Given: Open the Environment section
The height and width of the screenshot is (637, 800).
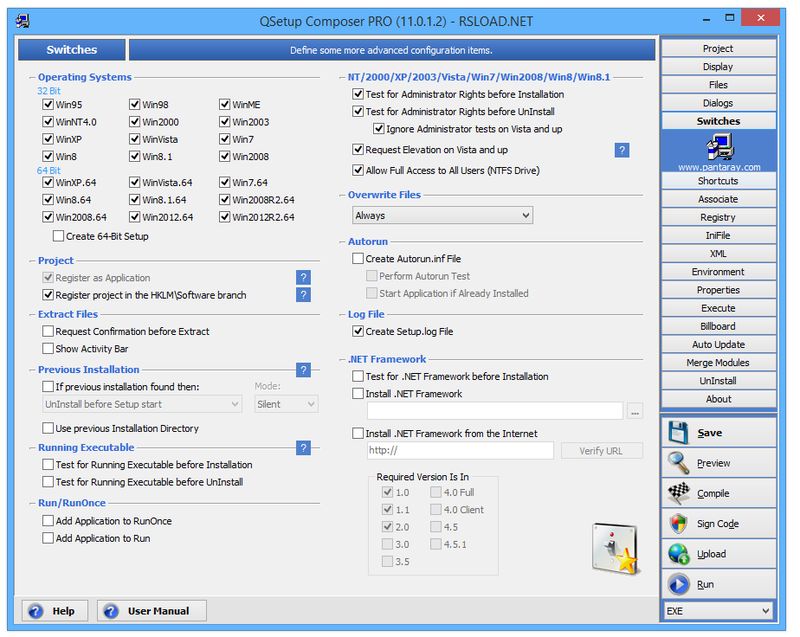Looking at the screenshot, I should [718, 272].
